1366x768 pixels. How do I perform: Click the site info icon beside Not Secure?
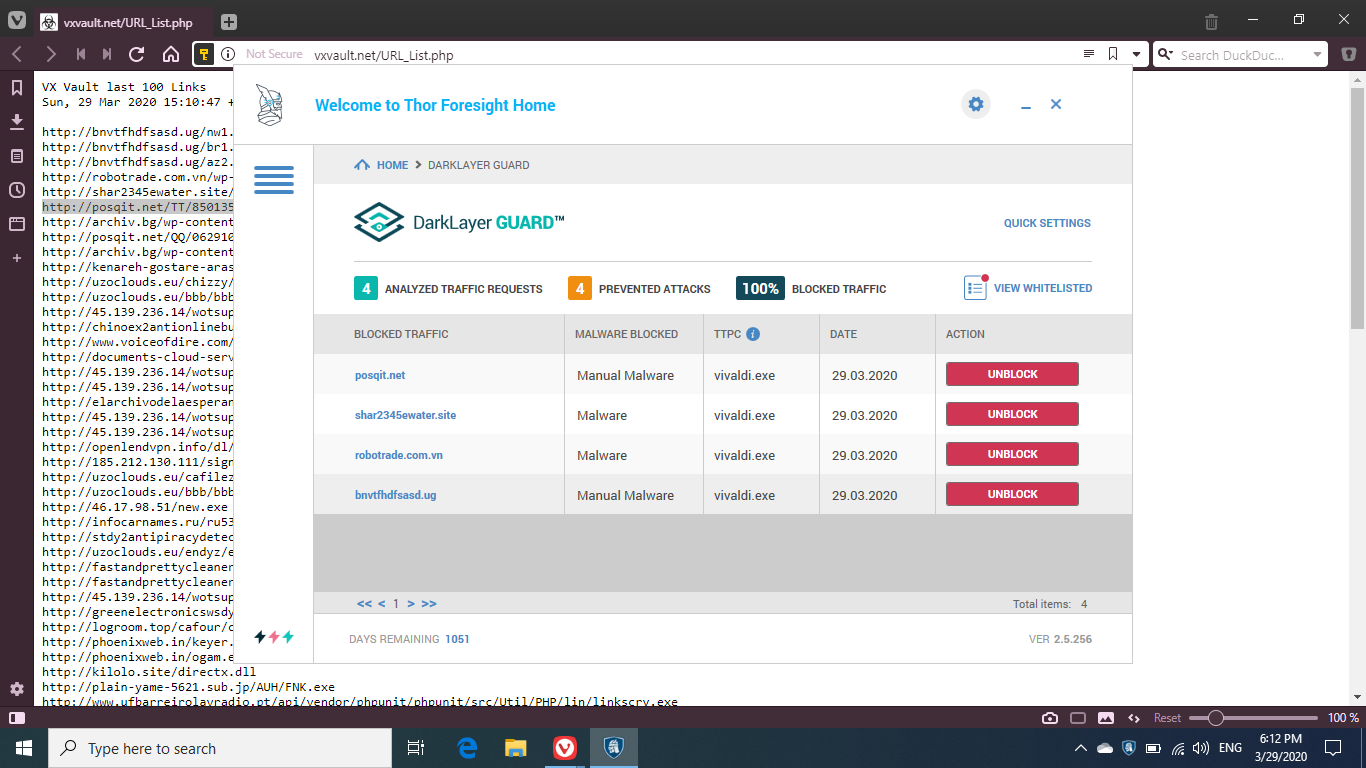228,54
